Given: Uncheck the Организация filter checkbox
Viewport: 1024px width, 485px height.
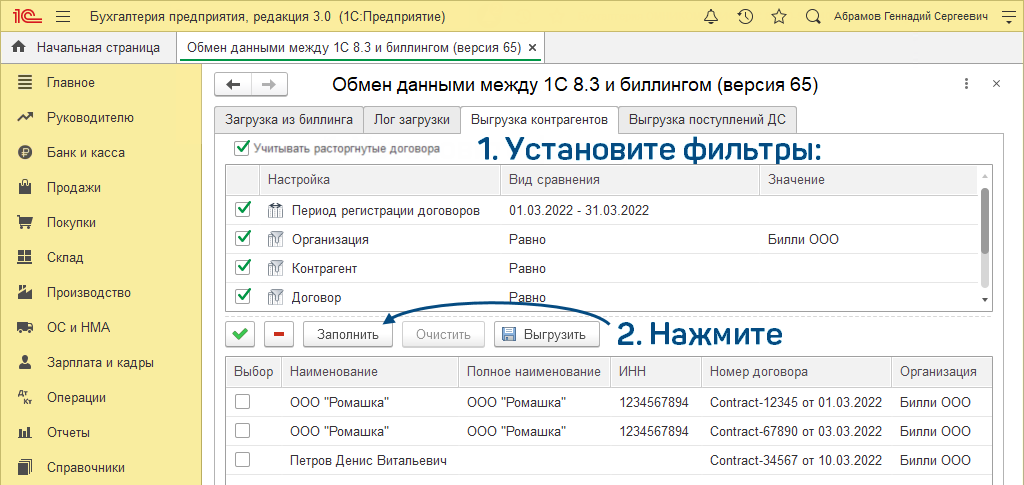Looking at the screenshot, I should [x=243, y=238].
